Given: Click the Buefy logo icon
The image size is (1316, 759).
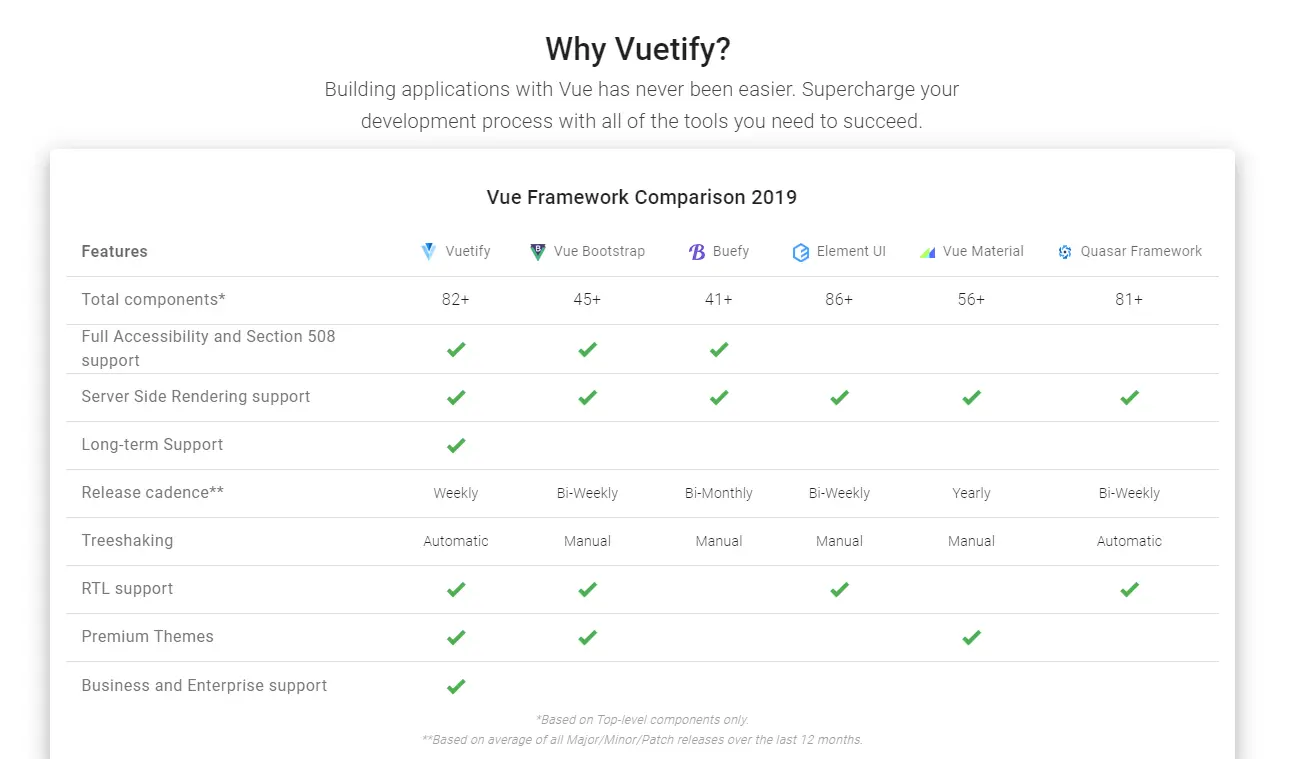Looking at the screenshot, I should click(x=697, y=252).
